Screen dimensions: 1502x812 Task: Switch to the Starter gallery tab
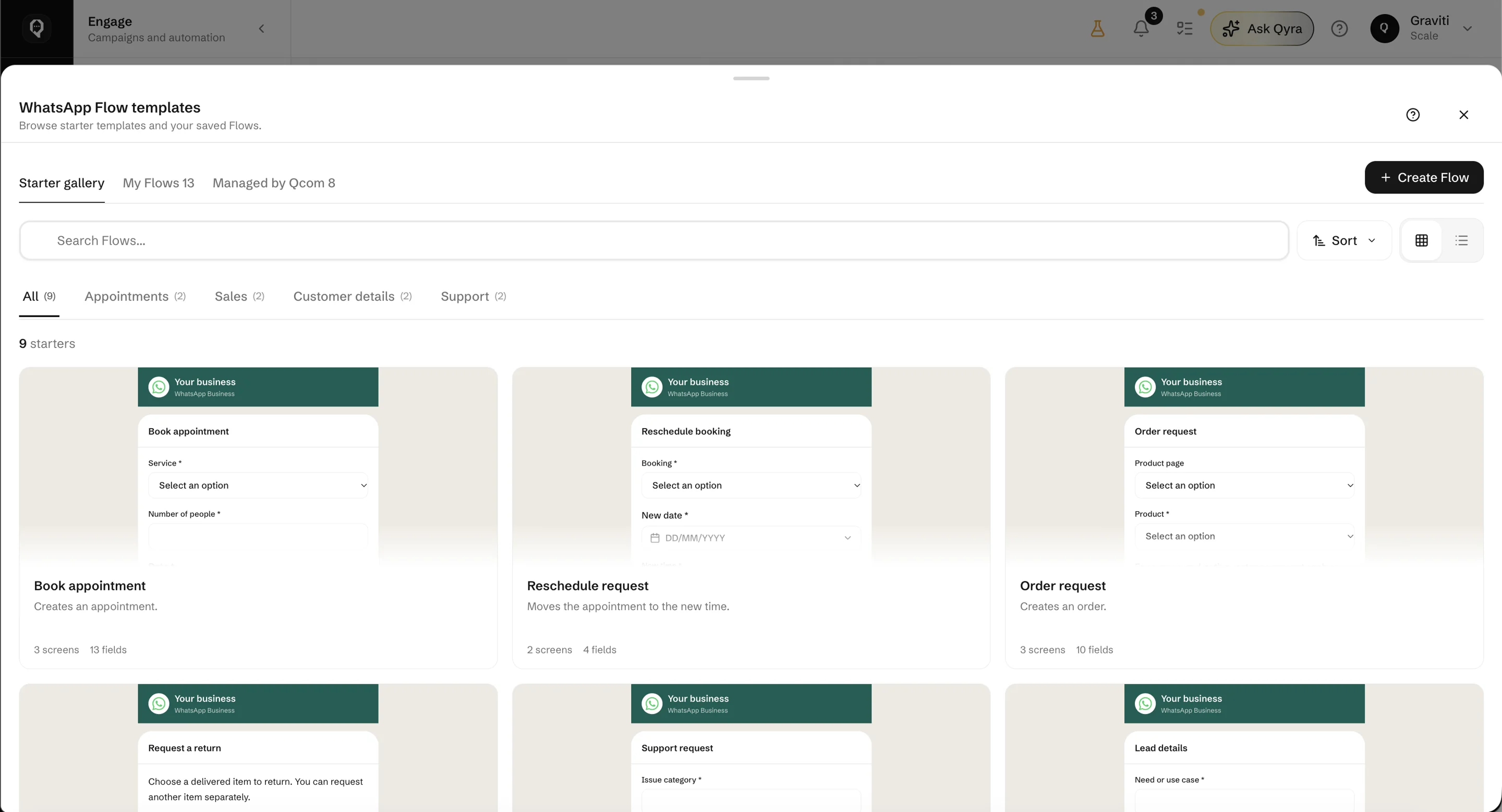[x=62, y=183]
